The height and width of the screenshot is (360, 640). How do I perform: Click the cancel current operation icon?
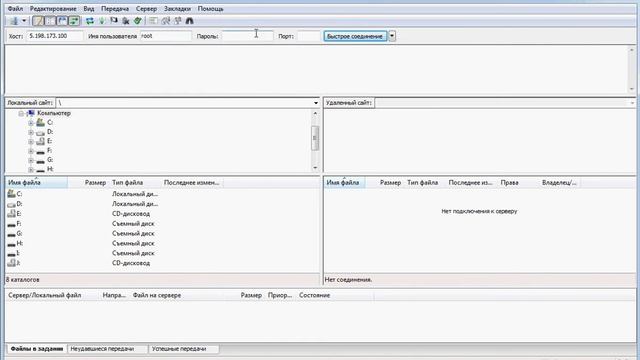pos(114,21)
